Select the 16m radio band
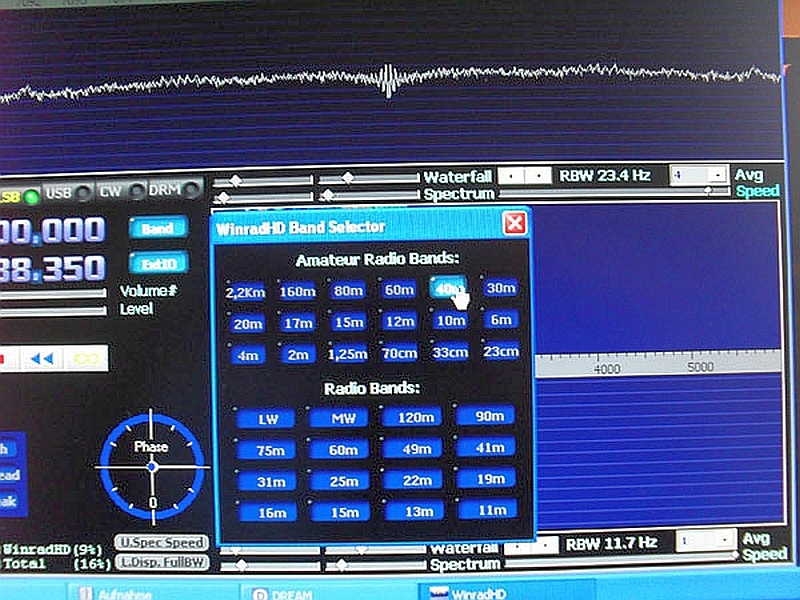800x600 pixels. tap(269, 512)
